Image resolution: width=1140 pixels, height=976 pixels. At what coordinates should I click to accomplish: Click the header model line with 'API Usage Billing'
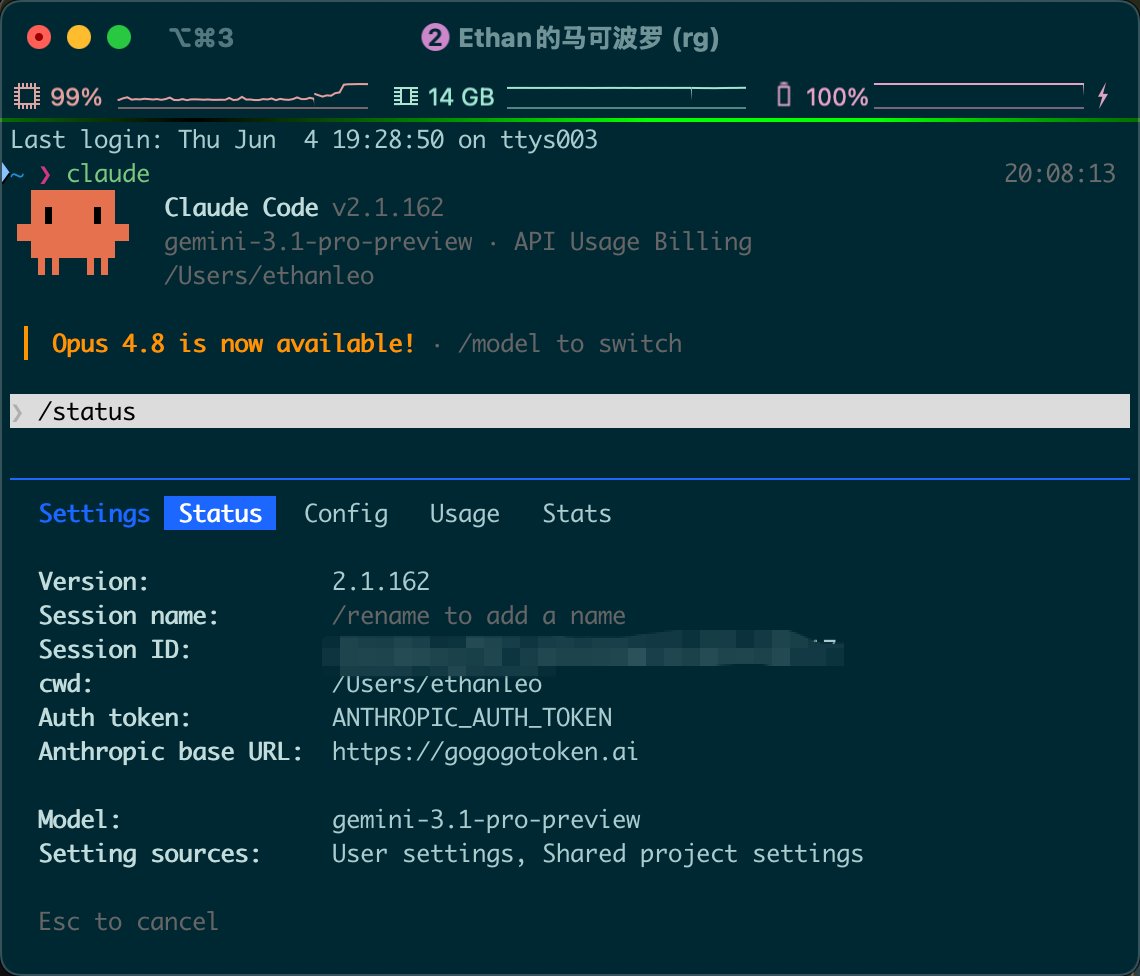coord(458,241)
